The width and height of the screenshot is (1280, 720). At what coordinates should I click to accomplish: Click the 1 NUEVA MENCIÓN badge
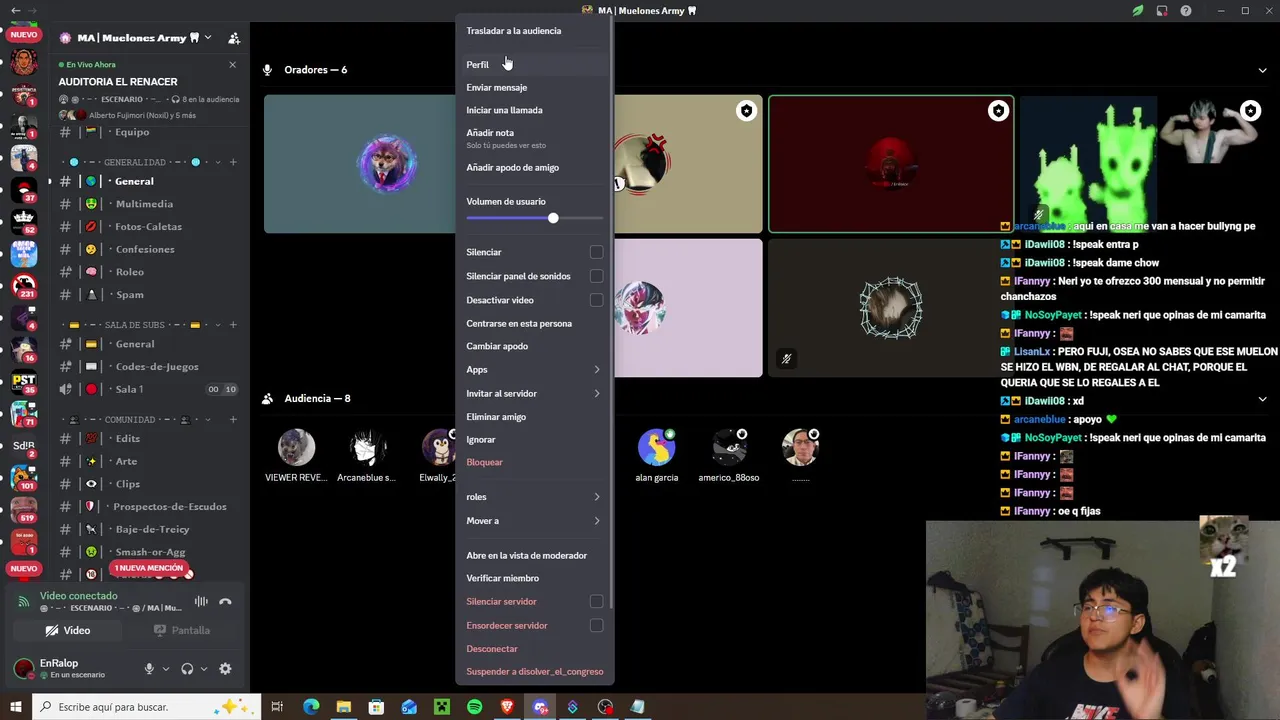coord(149,568)
